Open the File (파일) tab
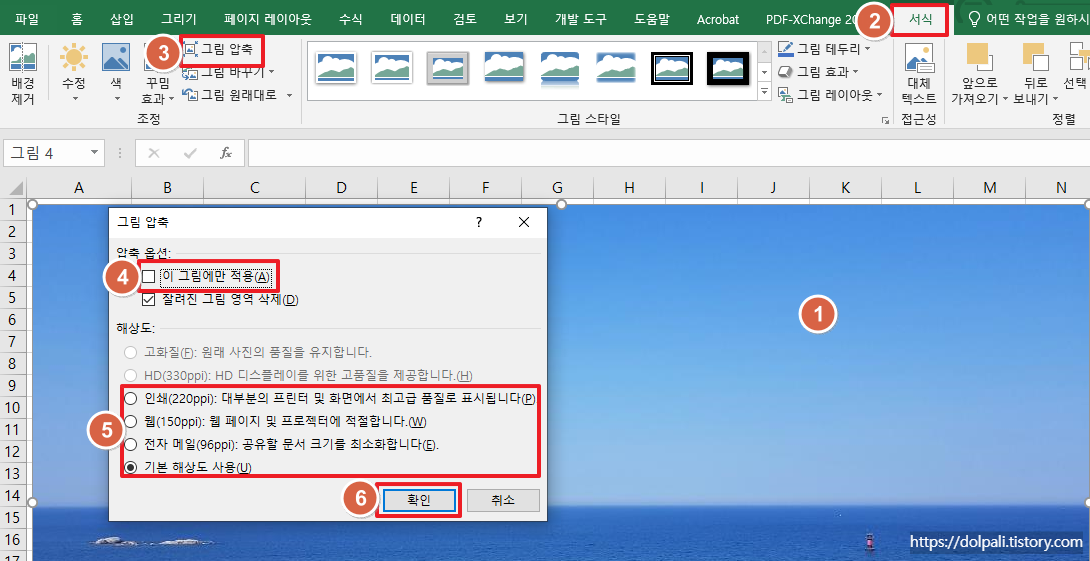Image resolution: width=1090 pixels, height=561 pixels. click(x=26, y=19)
